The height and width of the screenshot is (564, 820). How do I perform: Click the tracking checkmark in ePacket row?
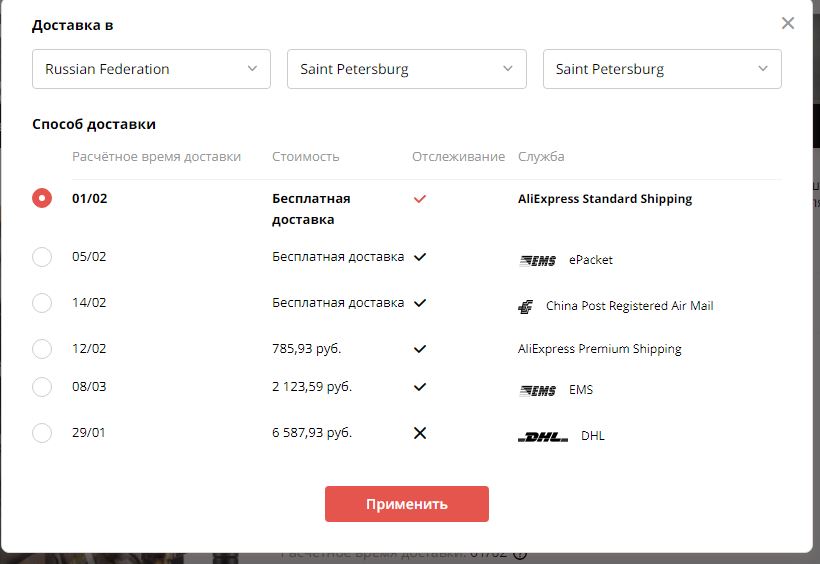(420, 257)
